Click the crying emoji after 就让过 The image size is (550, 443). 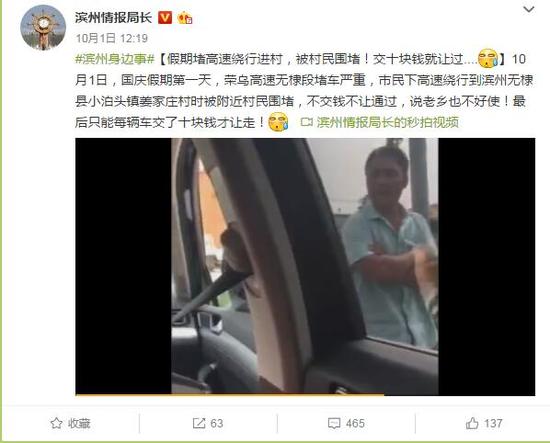(x=488, y=58)
